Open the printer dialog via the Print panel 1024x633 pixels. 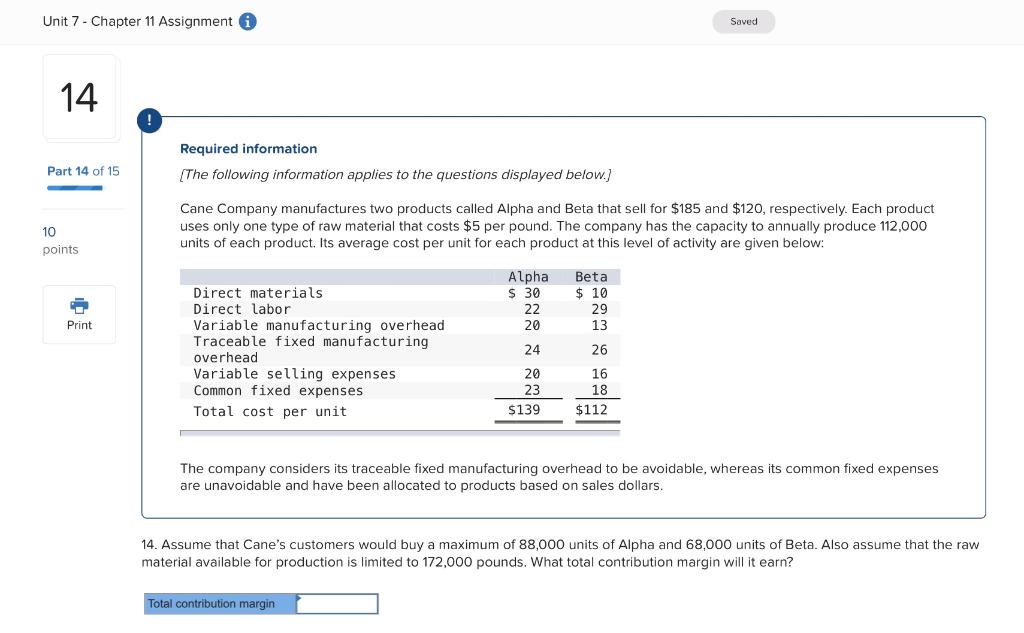click(x=79, y=314)
